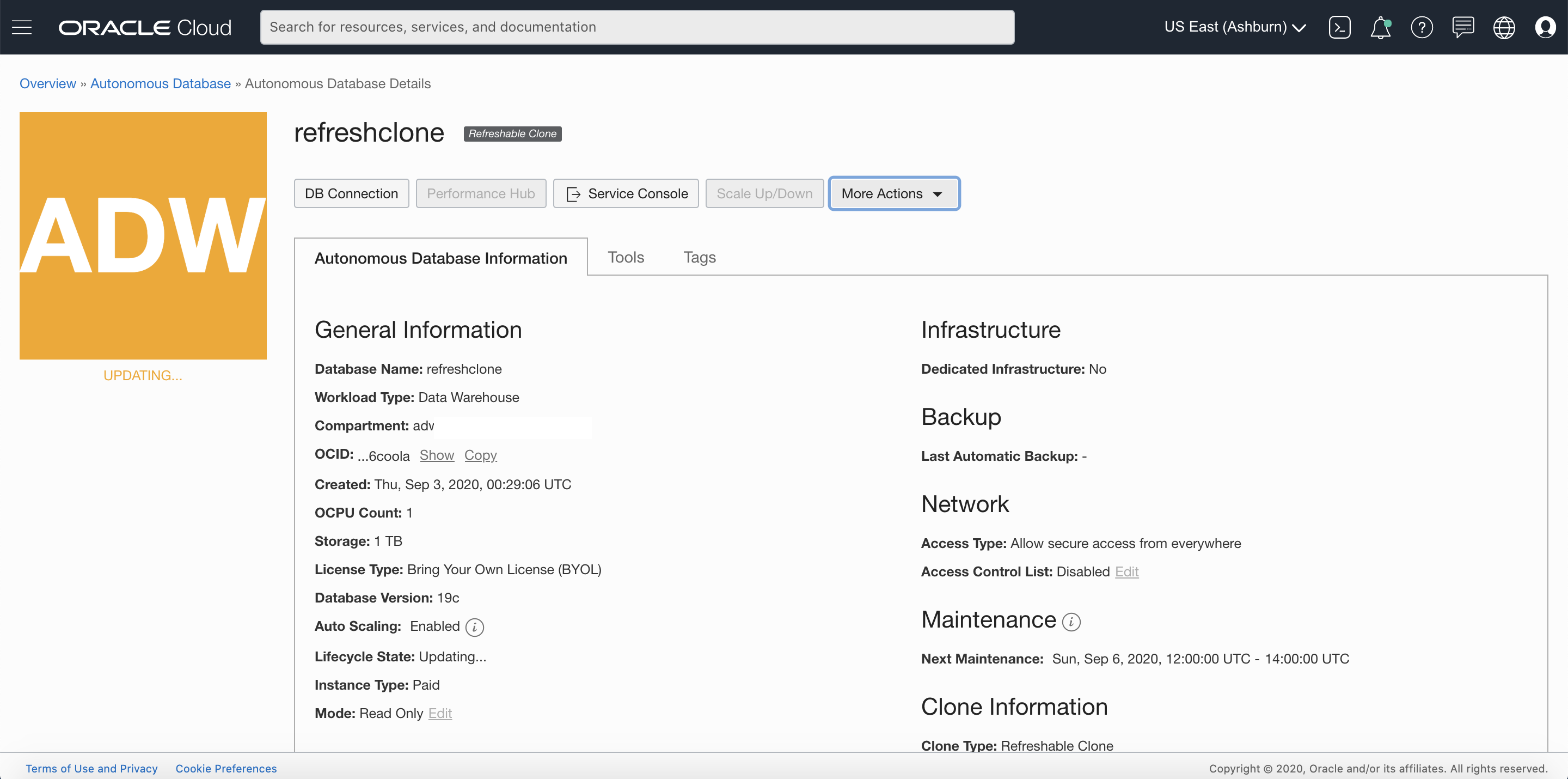1568x779 pixels.
Task: Click the language globe icon
Action: 1503,27
